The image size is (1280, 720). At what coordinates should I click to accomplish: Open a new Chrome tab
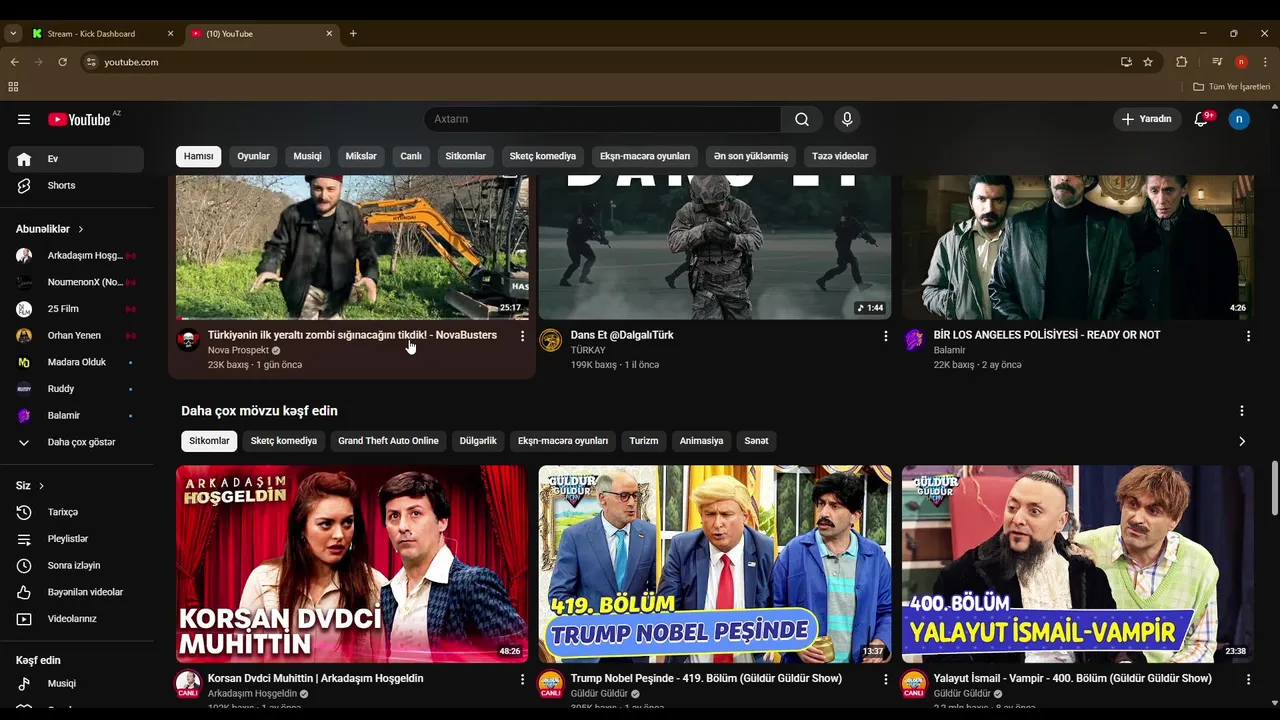coord(353,33)
